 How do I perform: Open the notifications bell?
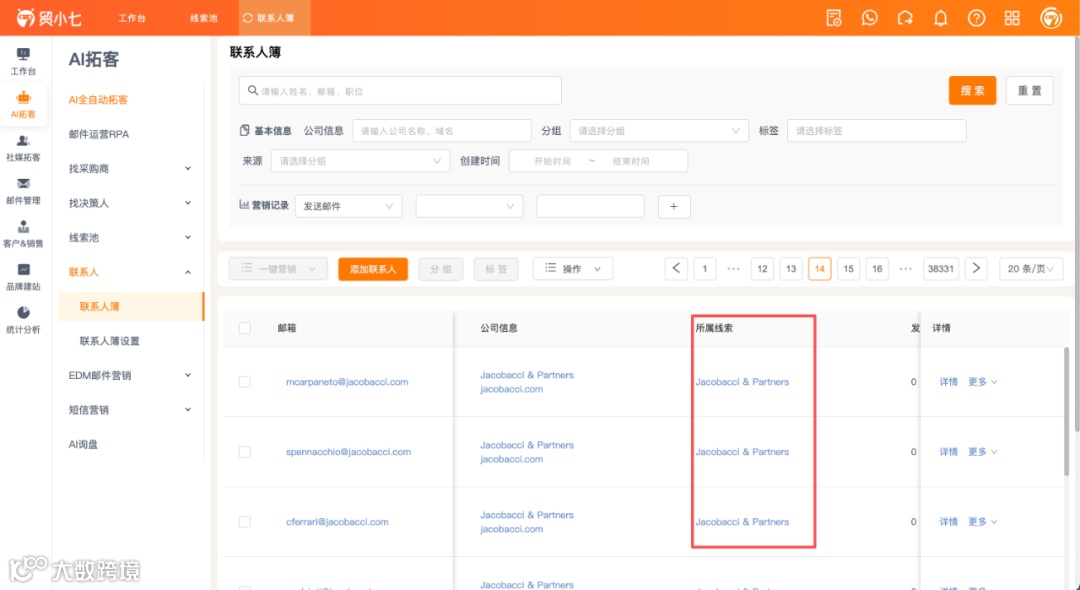point(941,18)
